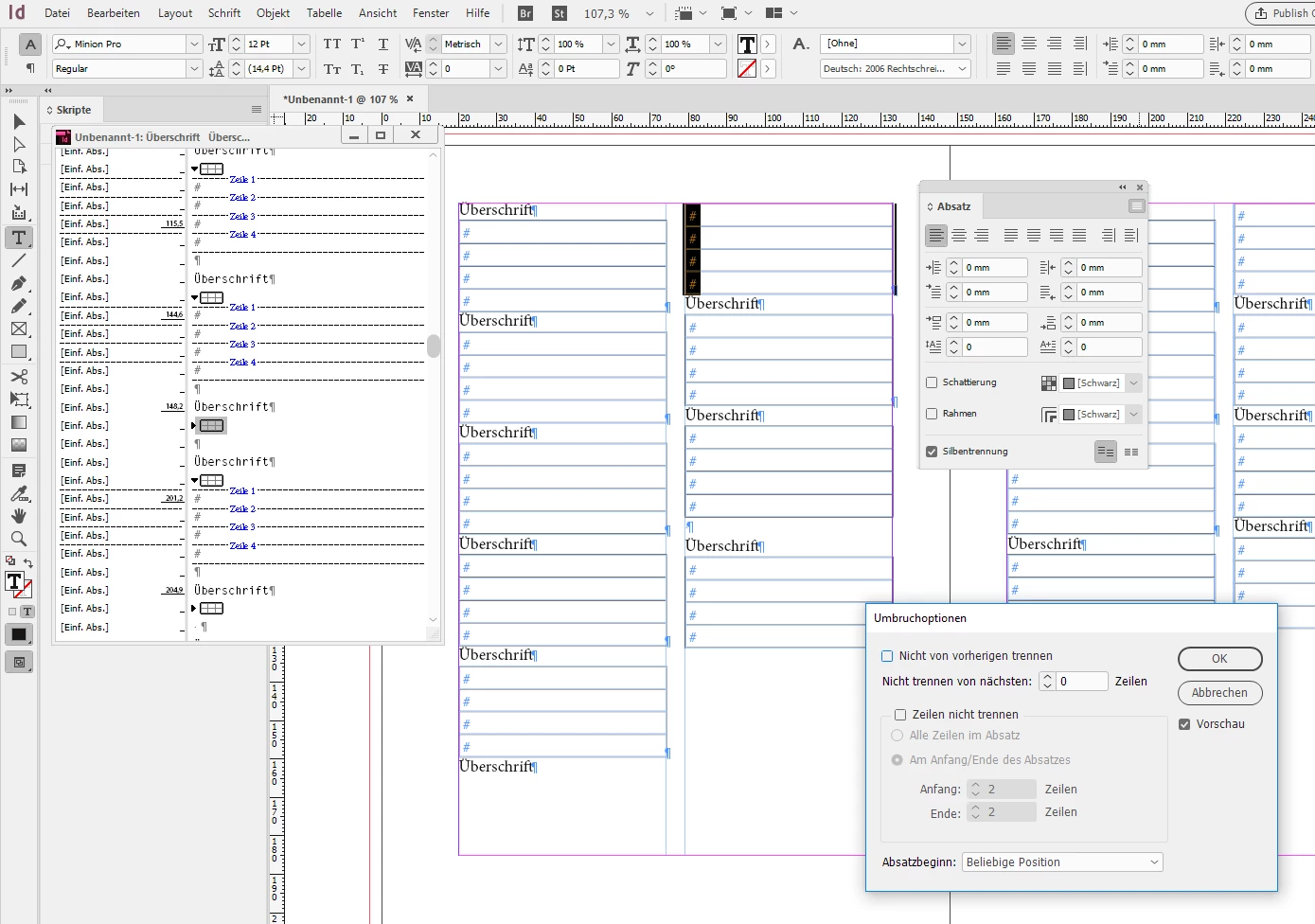The height and width of the screenshot is (924, 1315).
Task: Open Deutsch language dropdown
Action: pyautogui.click(x=963, y=69)
